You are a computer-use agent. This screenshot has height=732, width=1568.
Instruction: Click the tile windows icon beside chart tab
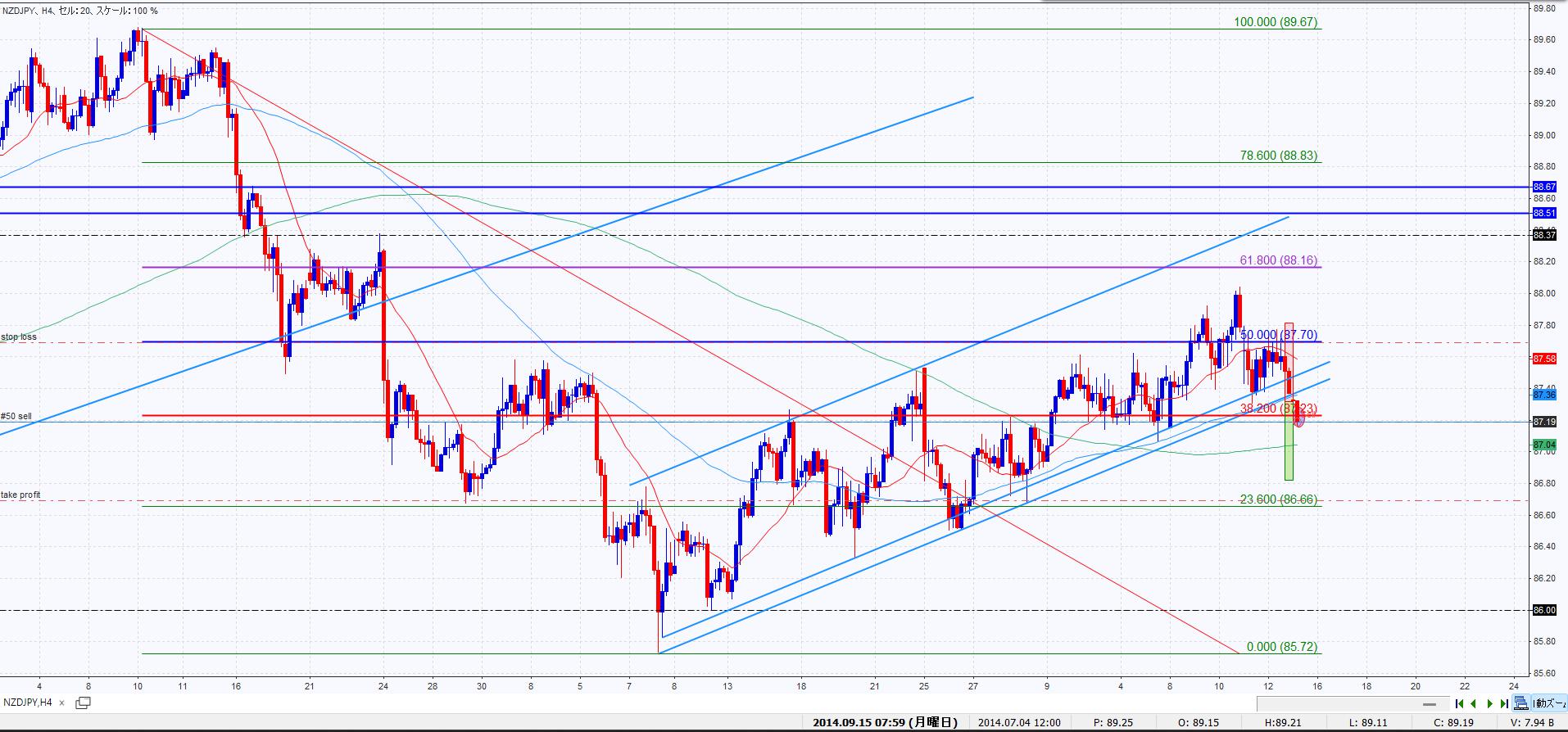(83, 703)
